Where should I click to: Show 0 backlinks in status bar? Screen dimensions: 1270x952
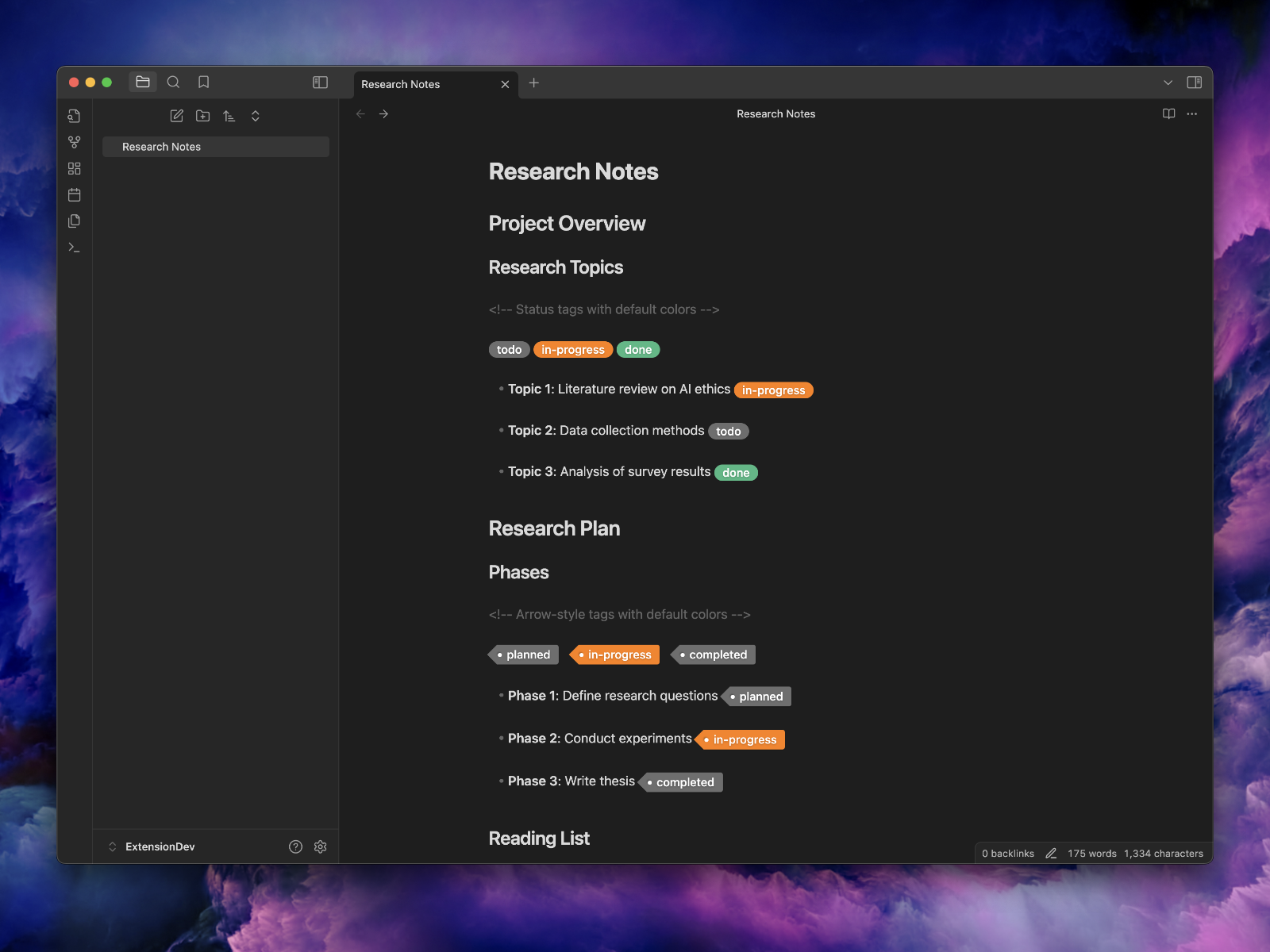pyautogui.click(x=1008, y=854)
